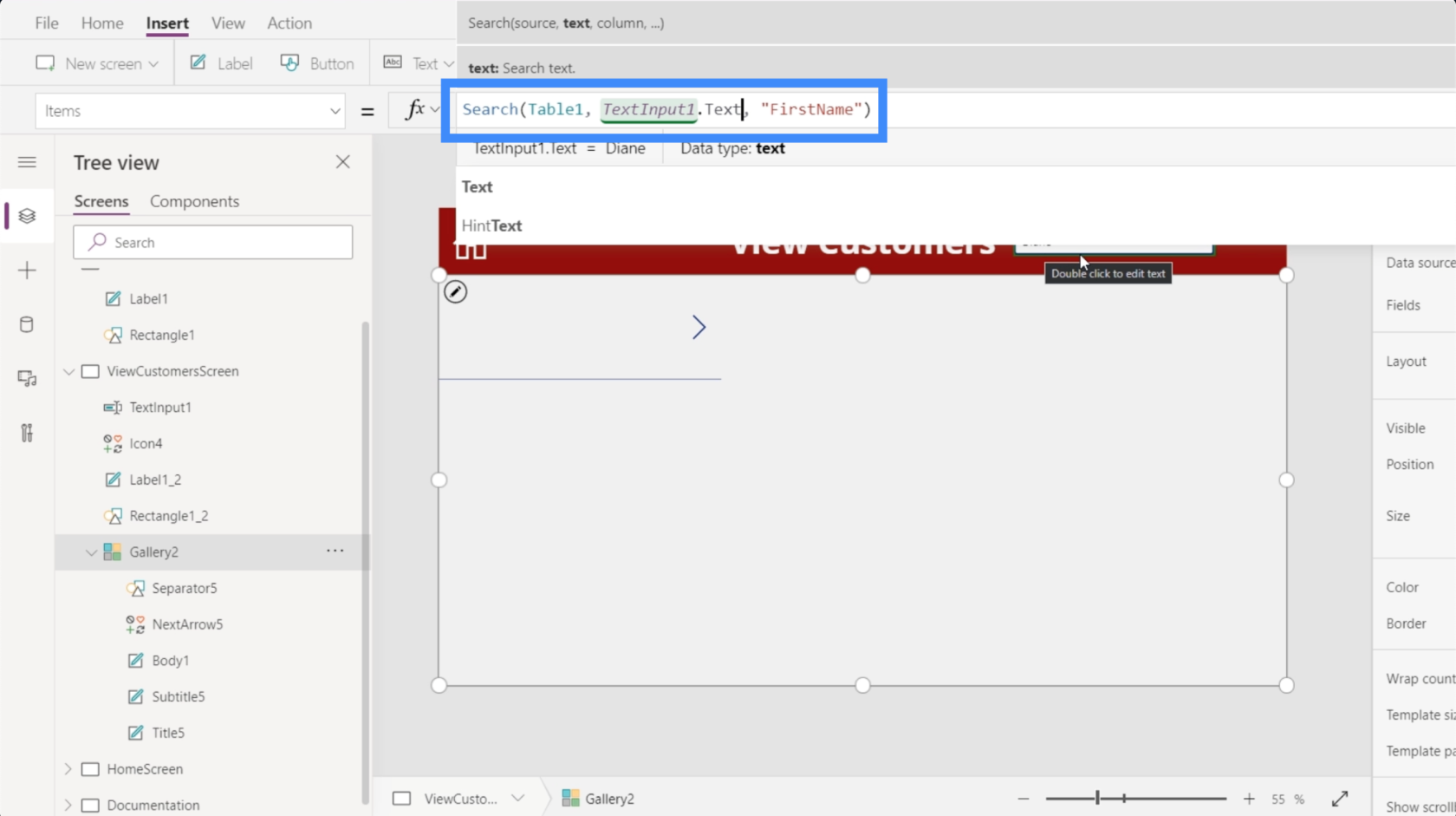Viewport: 1456px width, 816px height.
Task: Click the Border property label
Action: pyautogui.click(x=1406, y=623)
